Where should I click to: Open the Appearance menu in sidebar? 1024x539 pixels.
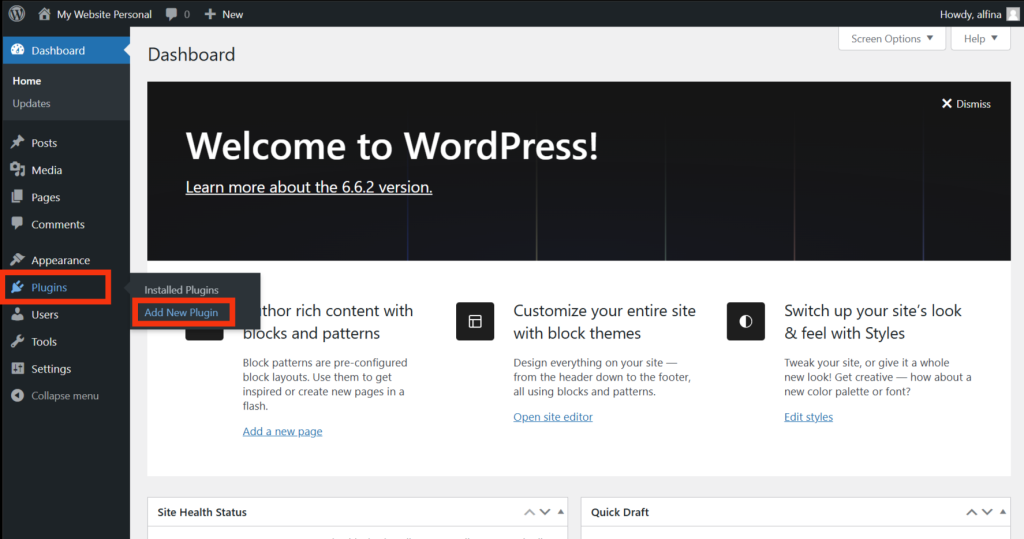[60, 260]
